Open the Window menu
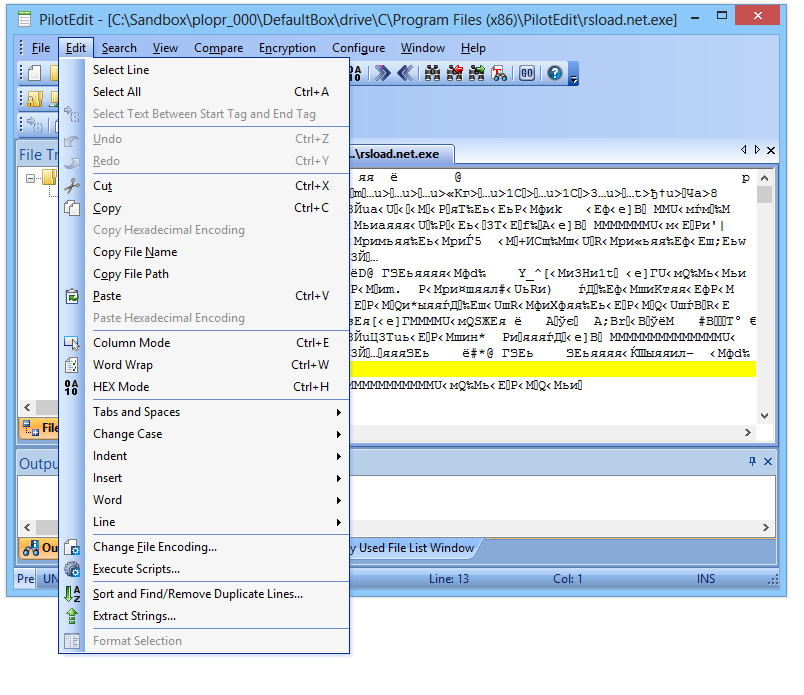The image size is (804, 695). pyautogui.click(x=423, y=48)
